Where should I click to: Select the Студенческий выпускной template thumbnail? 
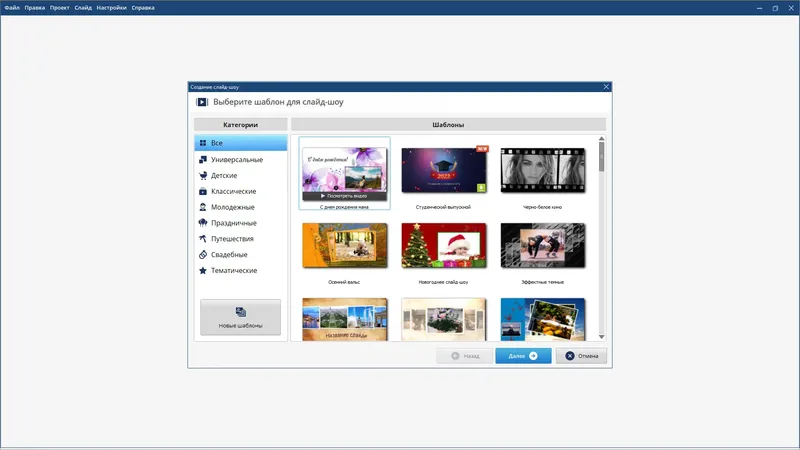tap(444, 170)
